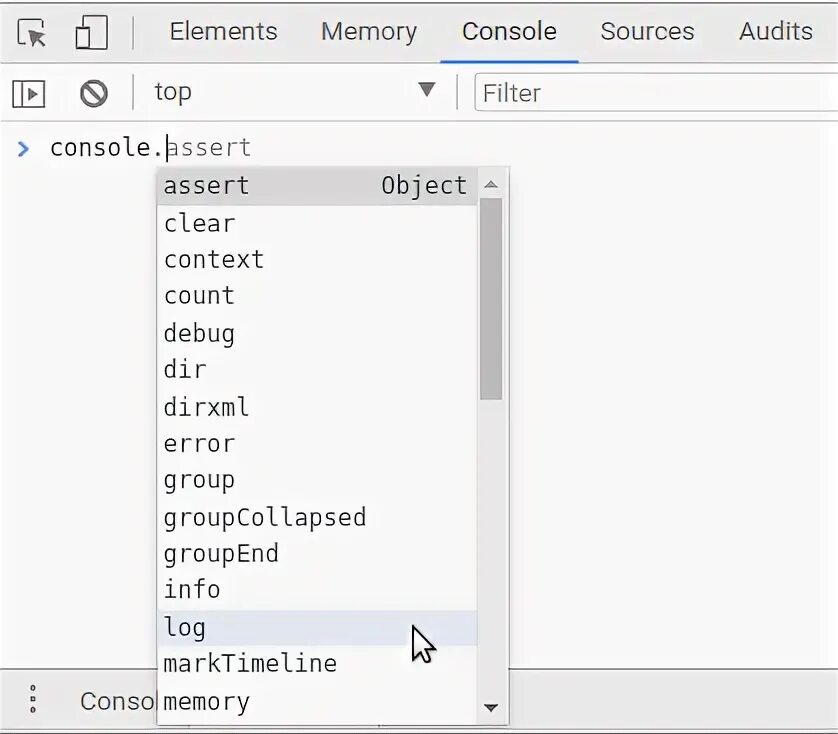Open the three-dot drawer menu

click(x=33, y=699)
